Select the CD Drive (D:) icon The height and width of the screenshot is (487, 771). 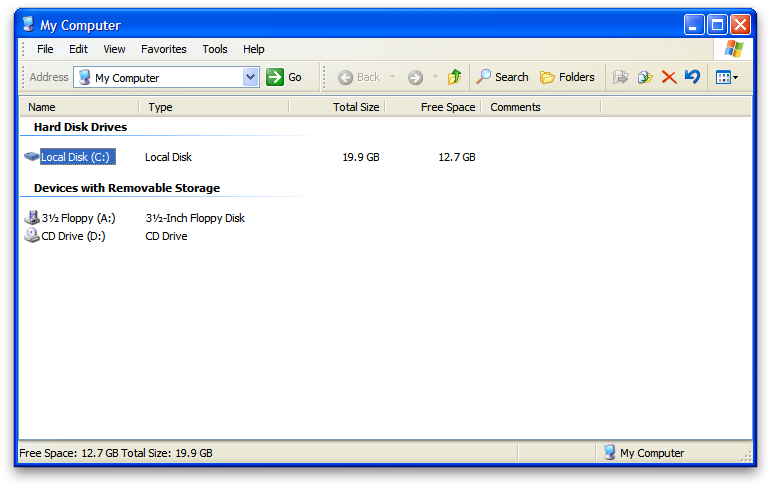(x=31, y=236)
